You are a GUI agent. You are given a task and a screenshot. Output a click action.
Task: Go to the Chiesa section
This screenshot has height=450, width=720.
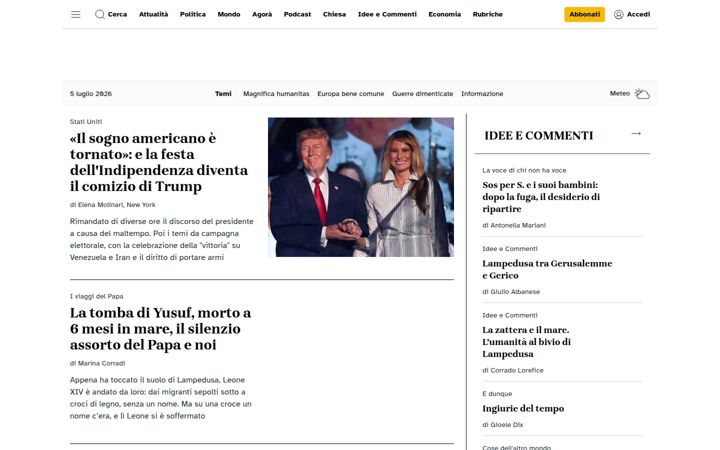click(334, 15)
